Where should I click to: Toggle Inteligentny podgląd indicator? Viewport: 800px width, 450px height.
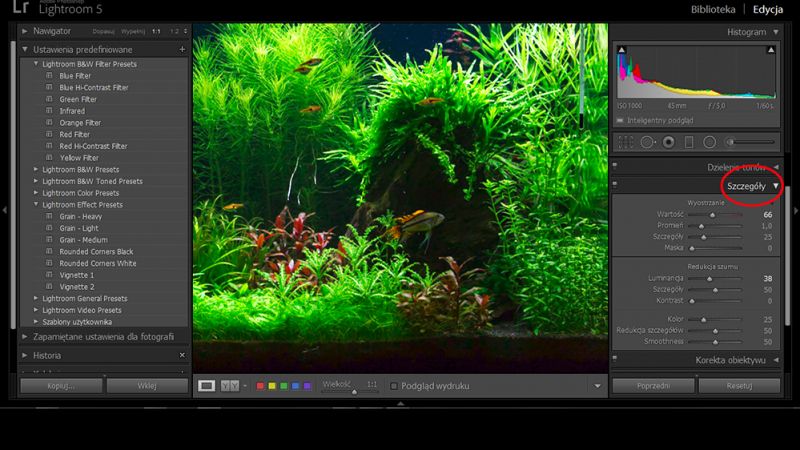[x=620, y=120]
